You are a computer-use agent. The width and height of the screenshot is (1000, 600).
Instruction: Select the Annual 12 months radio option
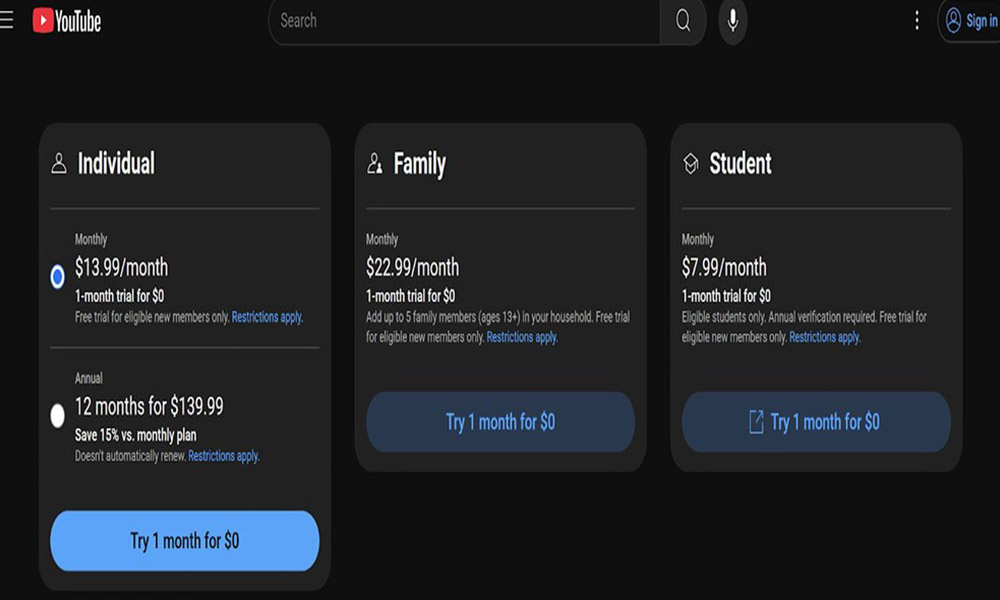pos(57,416)
